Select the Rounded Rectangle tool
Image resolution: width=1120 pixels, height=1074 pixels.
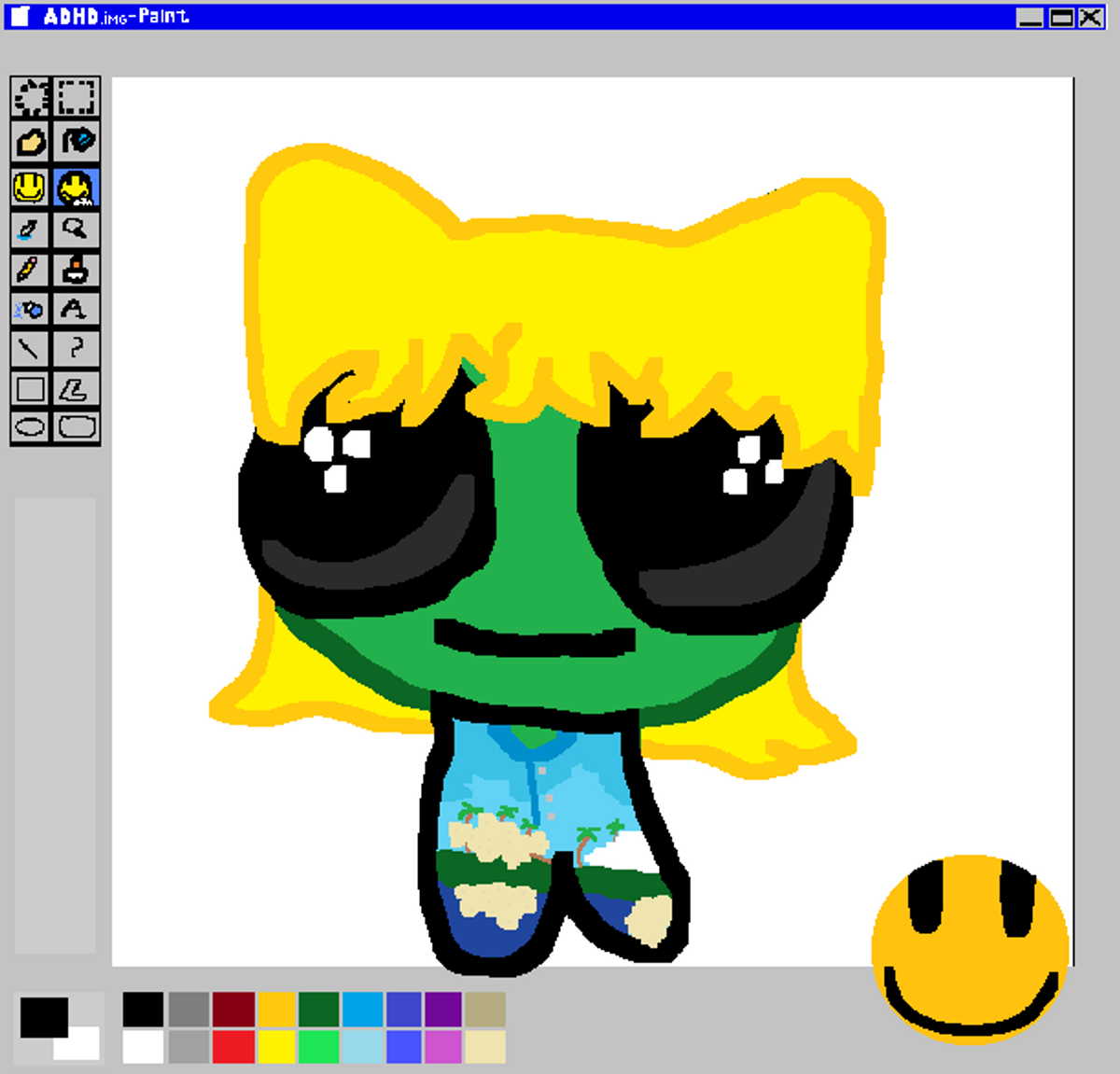click(77, 427)
